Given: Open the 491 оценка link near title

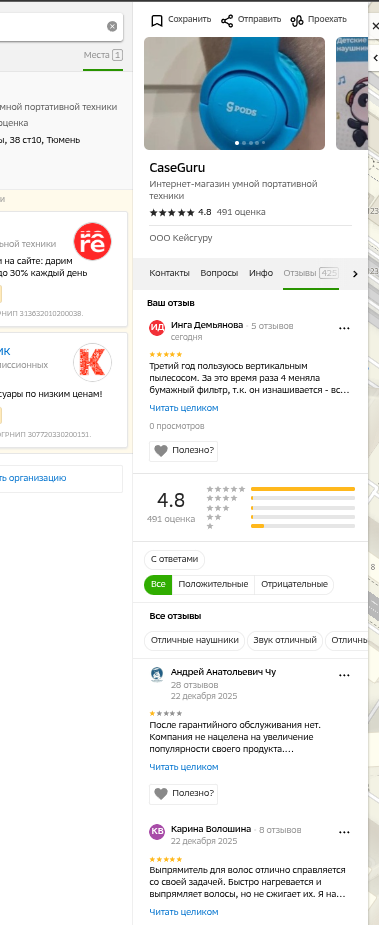Looking at the screenshot, I should 241,212.
